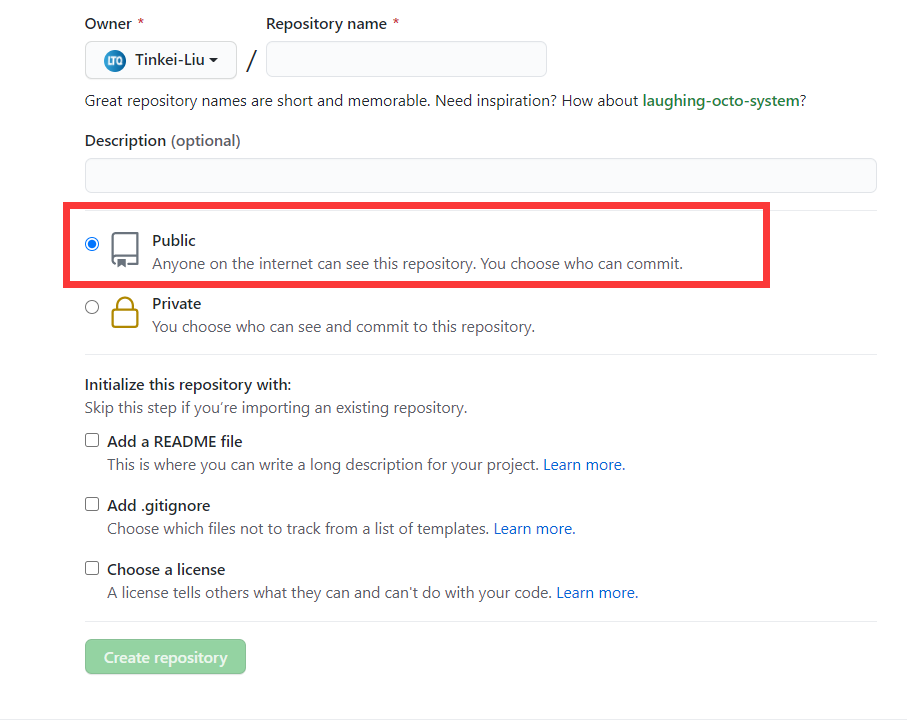Tick the Choose a license checkbox
Screen dimensions: 907x726
92,568
